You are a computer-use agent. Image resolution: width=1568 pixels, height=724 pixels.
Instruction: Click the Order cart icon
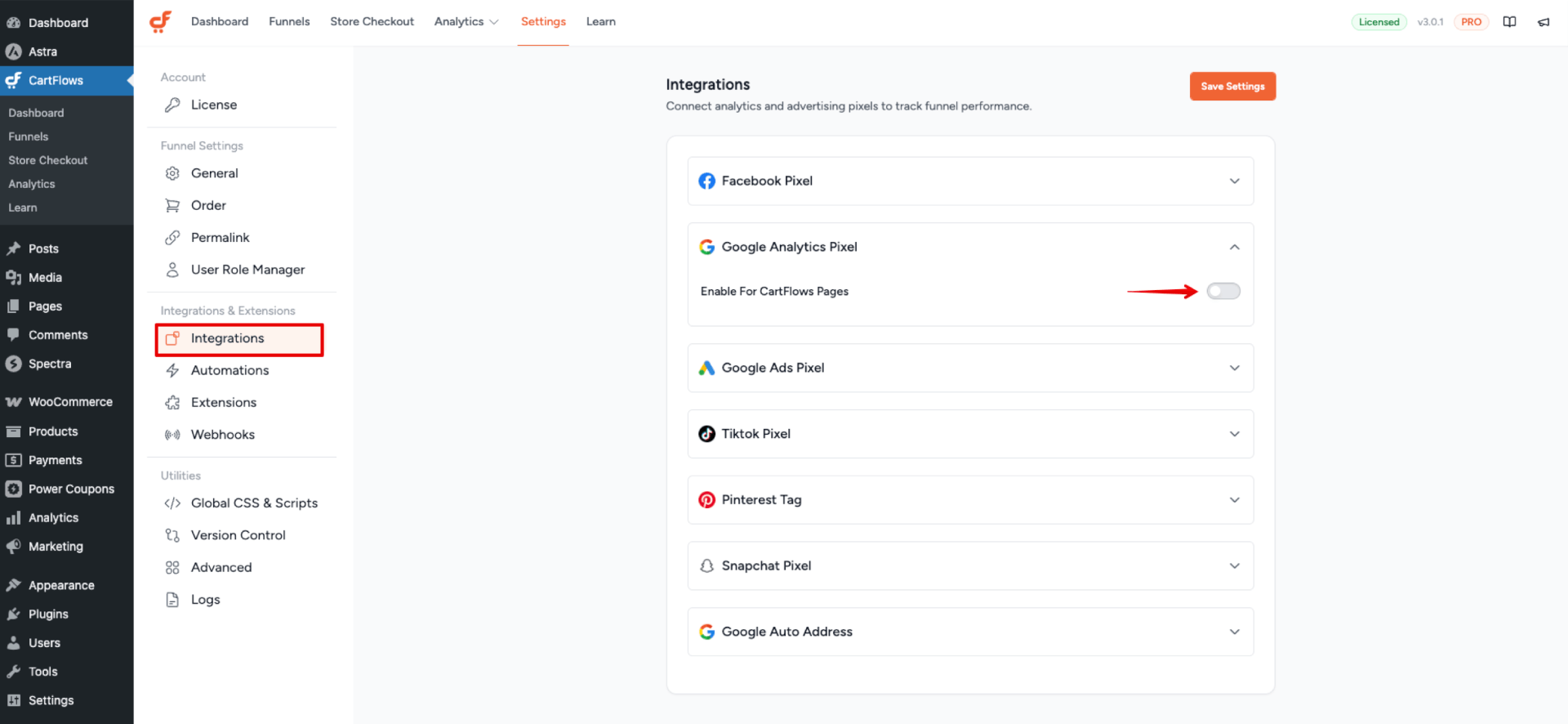point(172,205)
